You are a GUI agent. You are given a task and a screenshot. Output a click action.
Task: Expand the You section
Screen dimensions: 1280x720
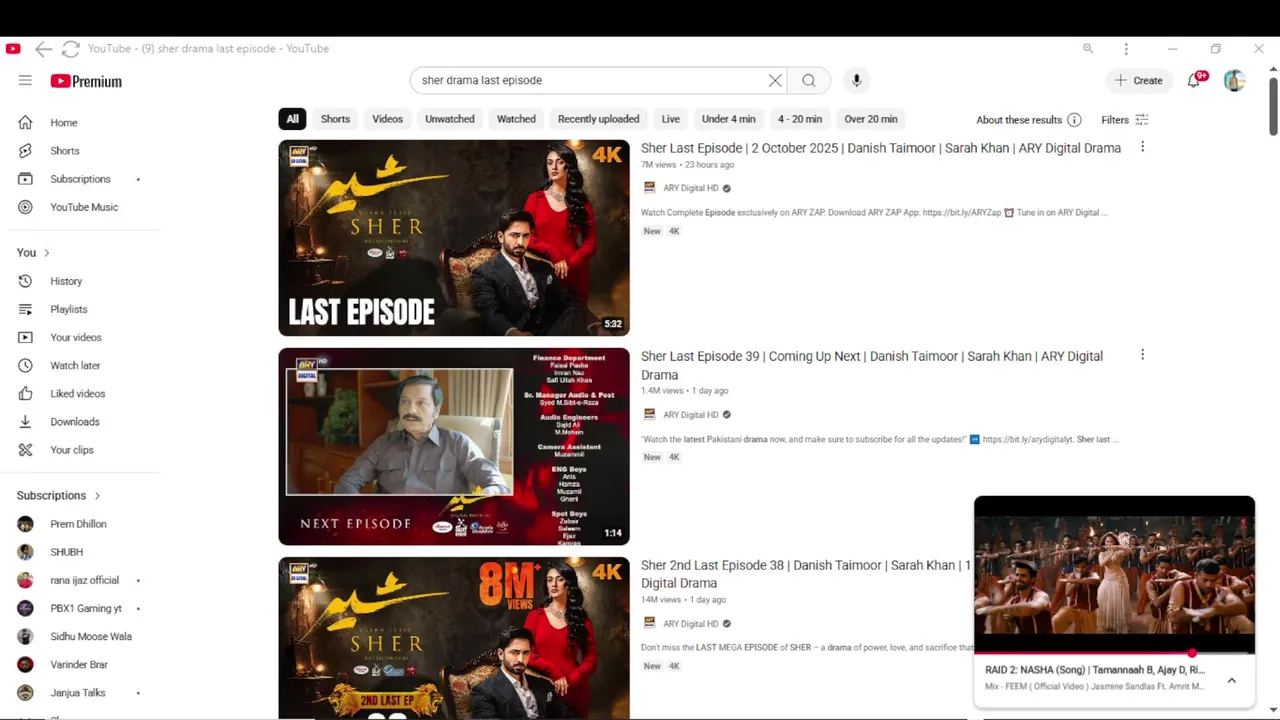point(33,253)
